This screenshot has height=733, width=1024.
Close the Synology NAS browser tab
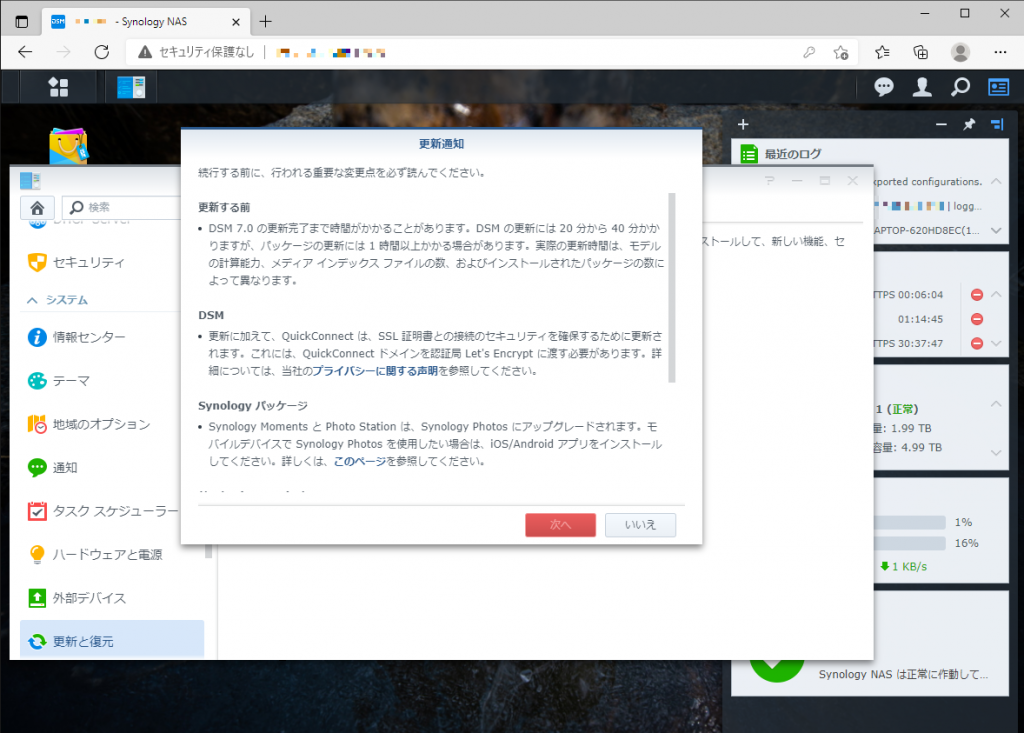click(236, 22)
